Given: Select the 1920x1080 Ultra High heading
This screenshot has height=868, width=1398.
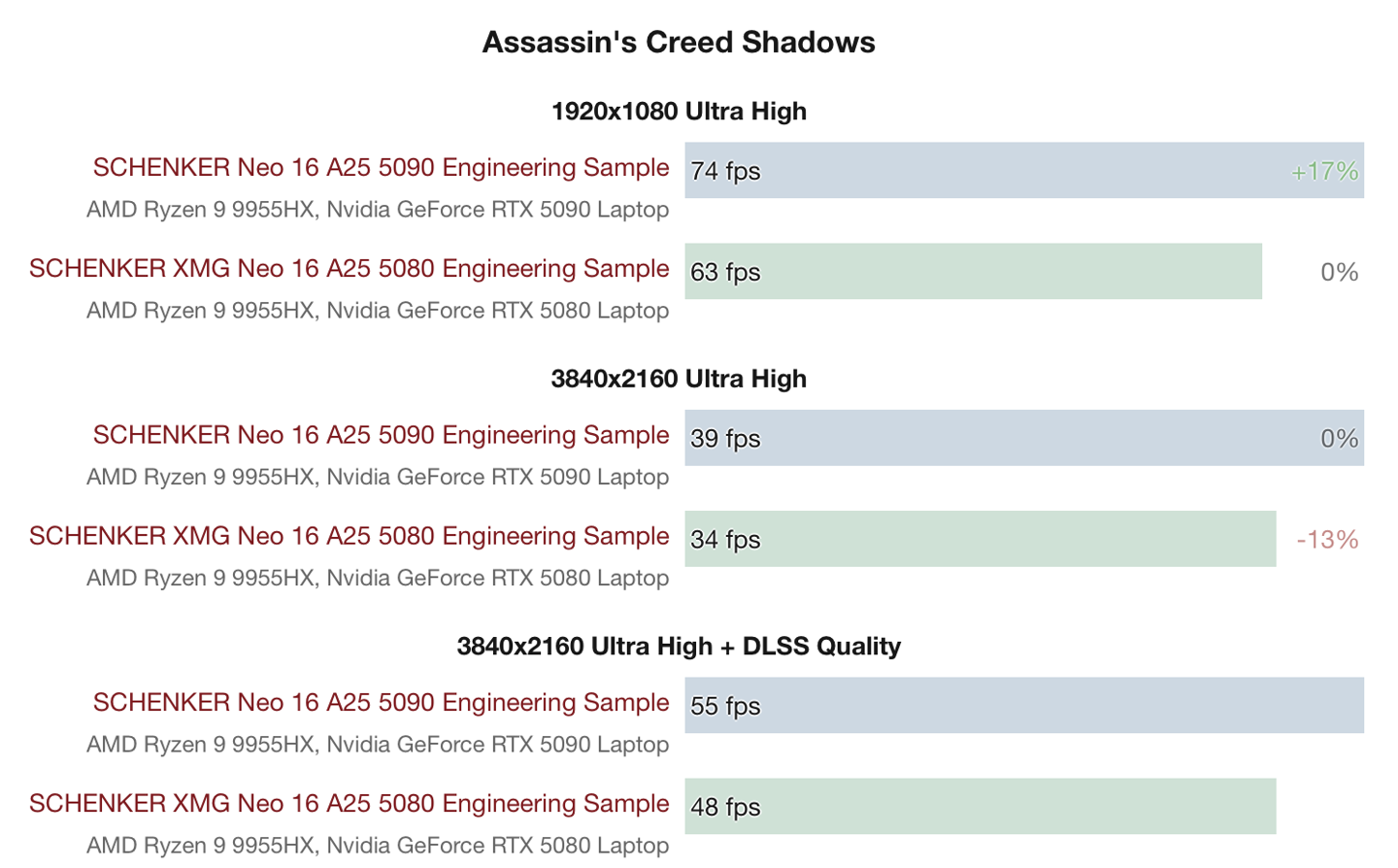Looking at the screenshot, I should [x=679, y=112].
